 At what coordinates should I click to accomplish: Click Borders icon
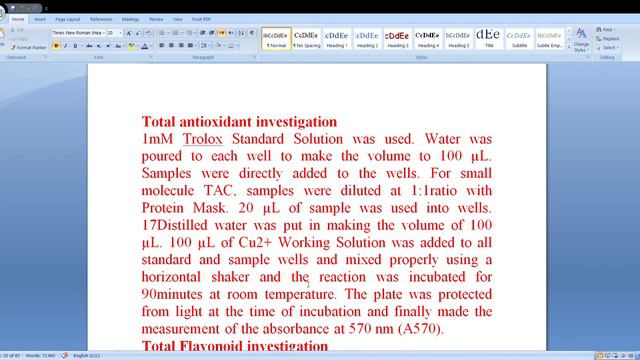click(x=231, y=45)
